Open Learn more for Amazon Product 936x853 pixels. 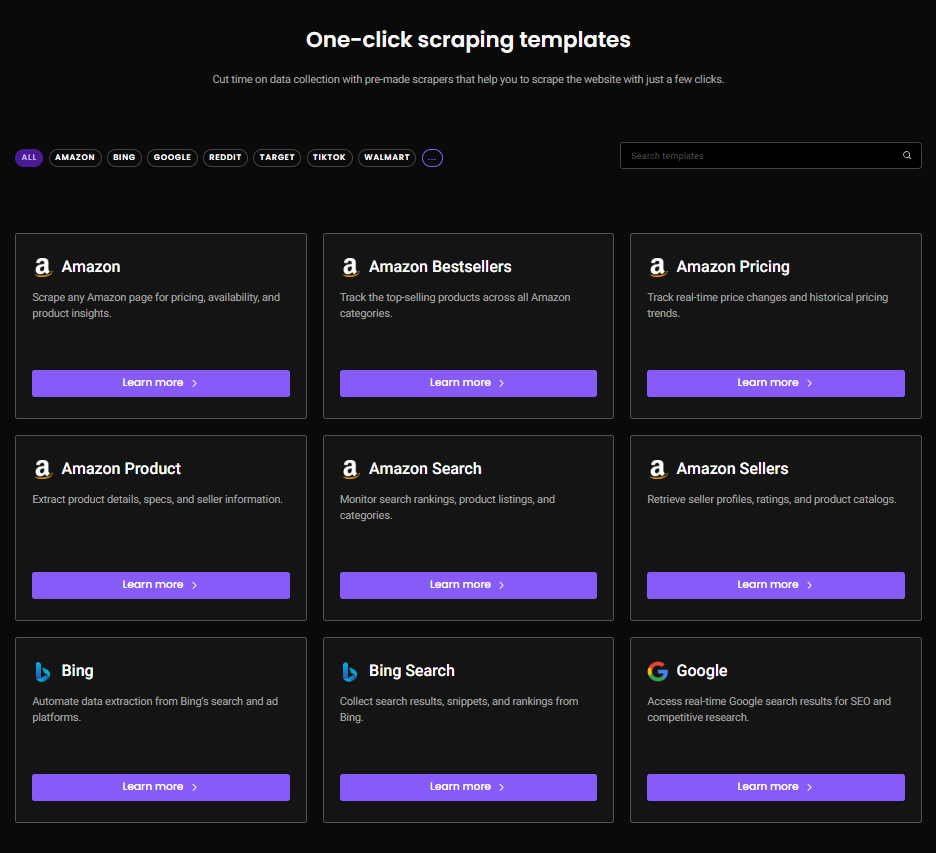(161, 585)
